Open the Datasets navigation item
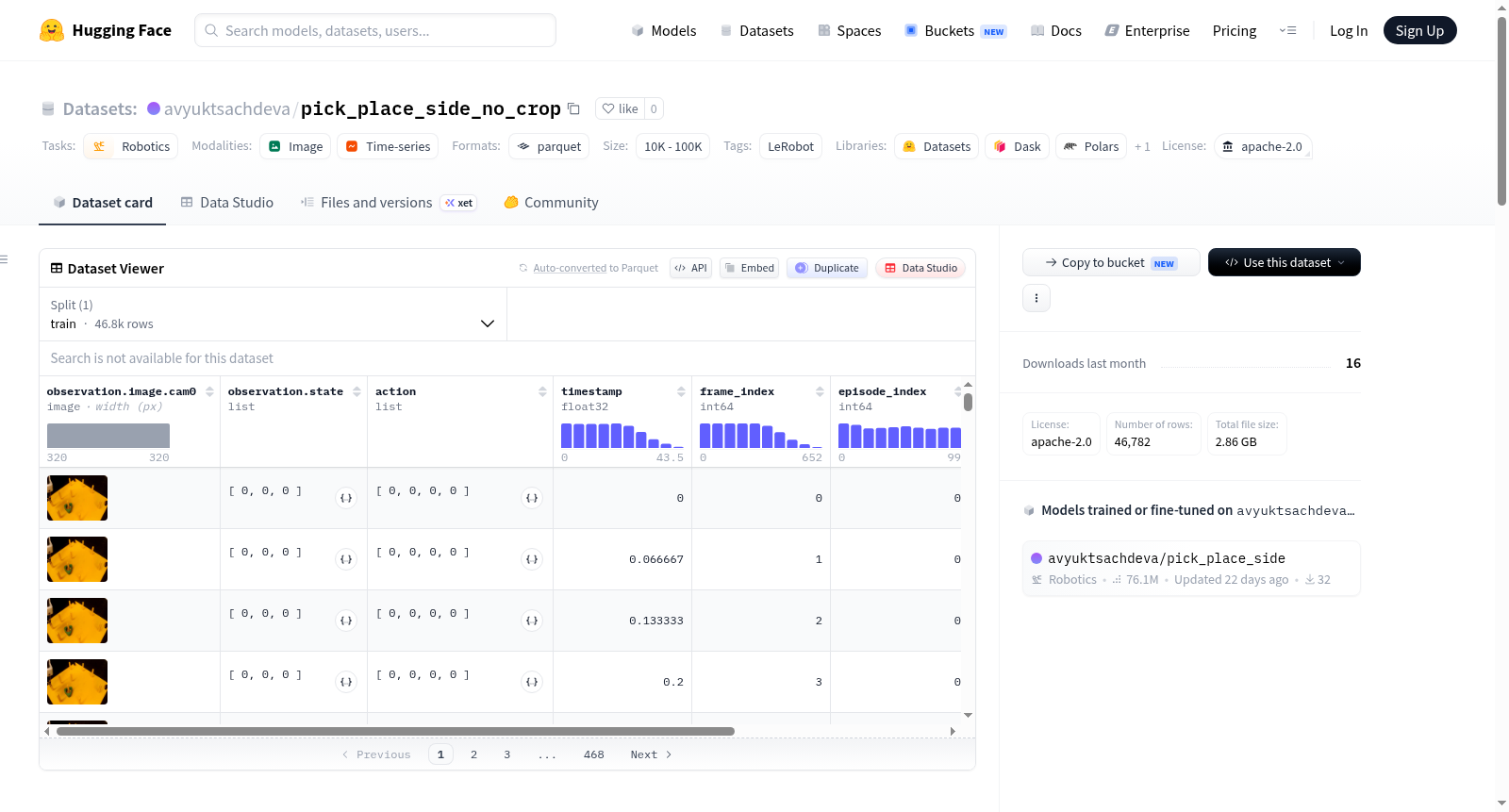Screen dimensions: 1509x812 pos(756,30)
